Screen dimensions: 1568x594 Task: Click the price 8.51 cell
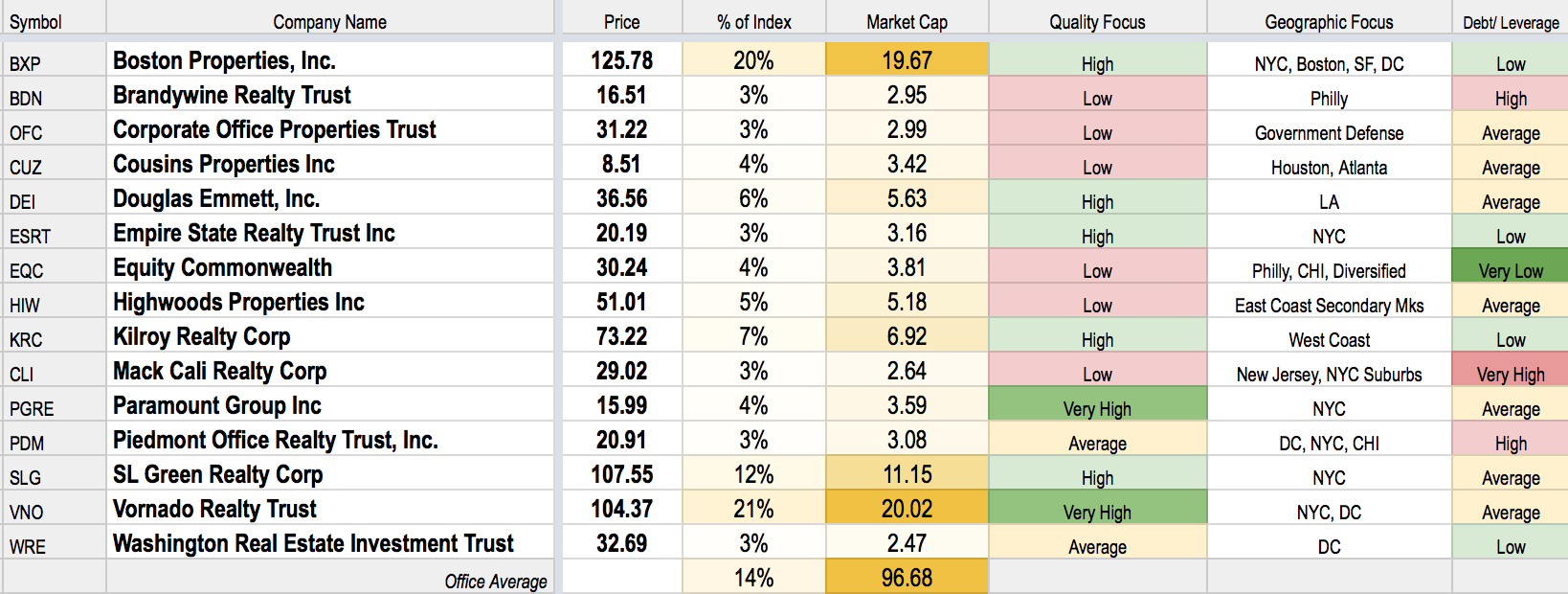coord(622,163)
